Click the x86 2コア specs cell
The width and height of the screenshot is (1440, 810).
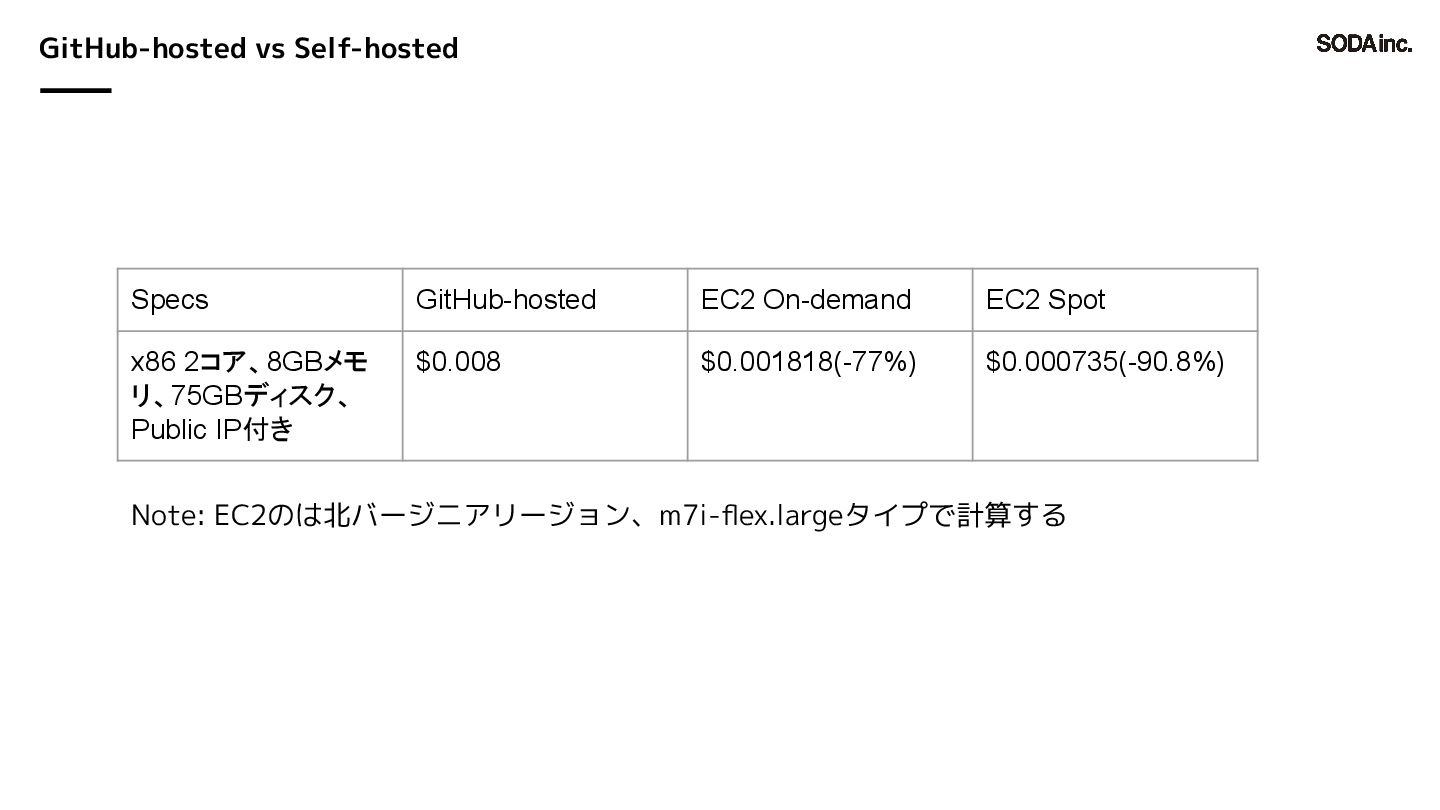point(260,396)
